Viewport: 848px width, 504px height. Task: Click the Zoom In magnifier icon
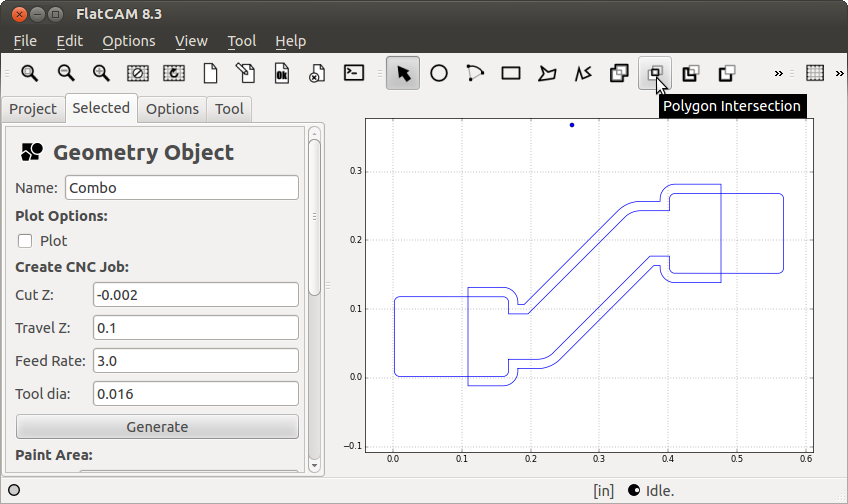101,73
